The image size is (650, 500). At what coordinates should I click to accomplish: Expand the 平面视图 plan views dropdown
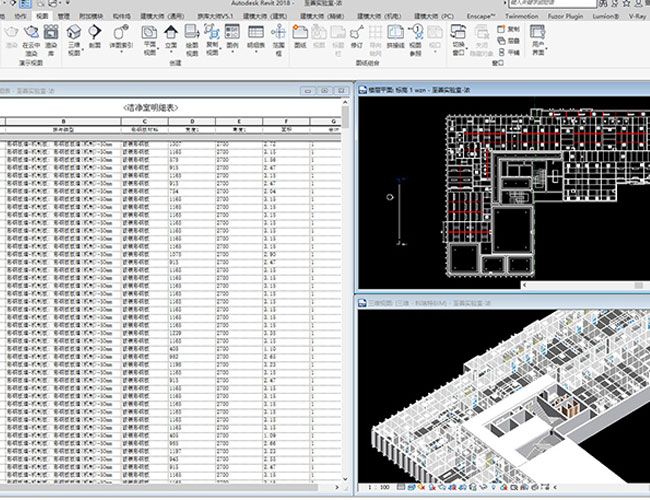(x=149, y=40)
